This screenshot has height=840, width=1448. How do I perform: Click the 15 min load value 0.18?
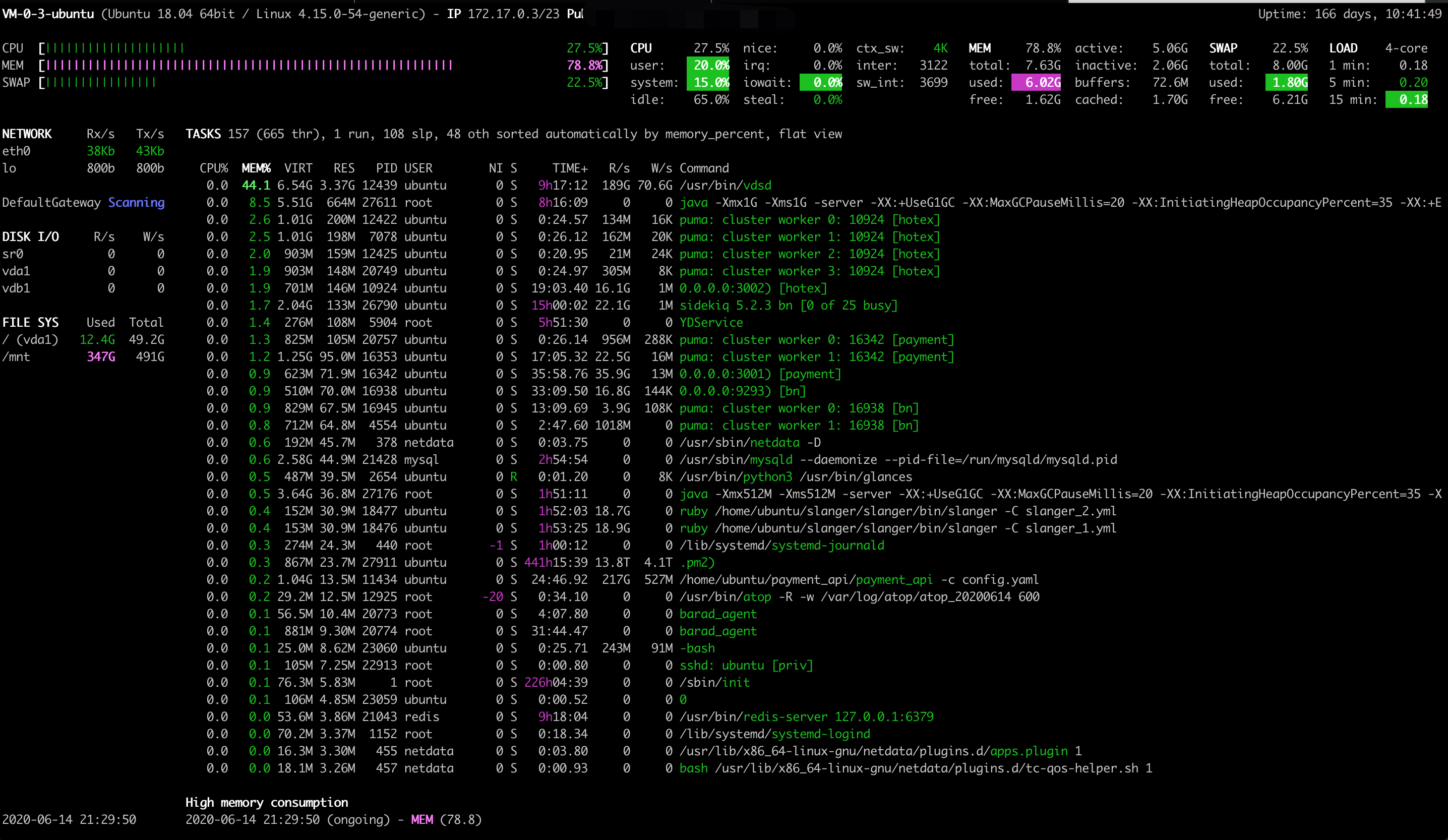coord(1407,100)
